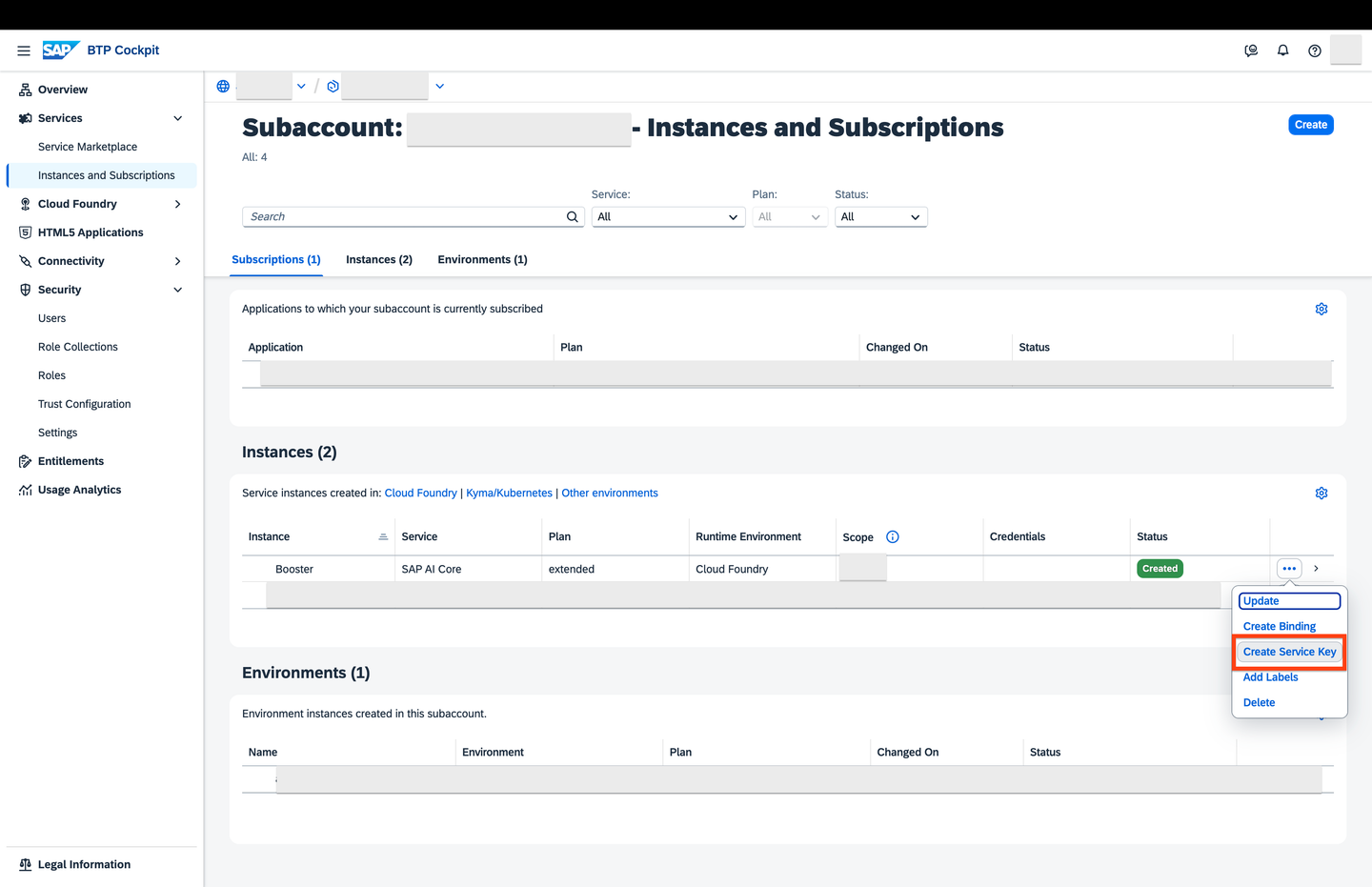Open the Cloud Foundry instances link
Viewport: 1372px width, 887px height.
pos(421,493)
